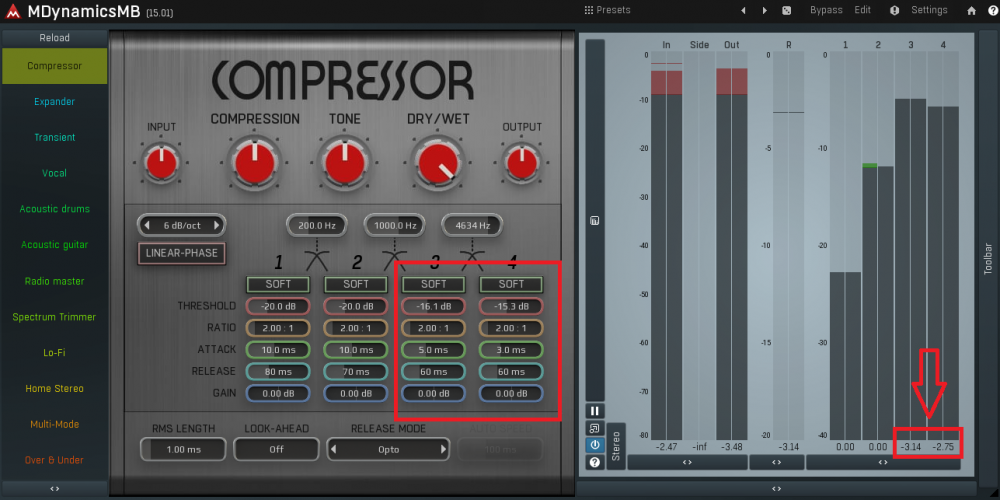Click right arrow of Release Mode Opto
The image size is (1000, 500).
[443, 449]
